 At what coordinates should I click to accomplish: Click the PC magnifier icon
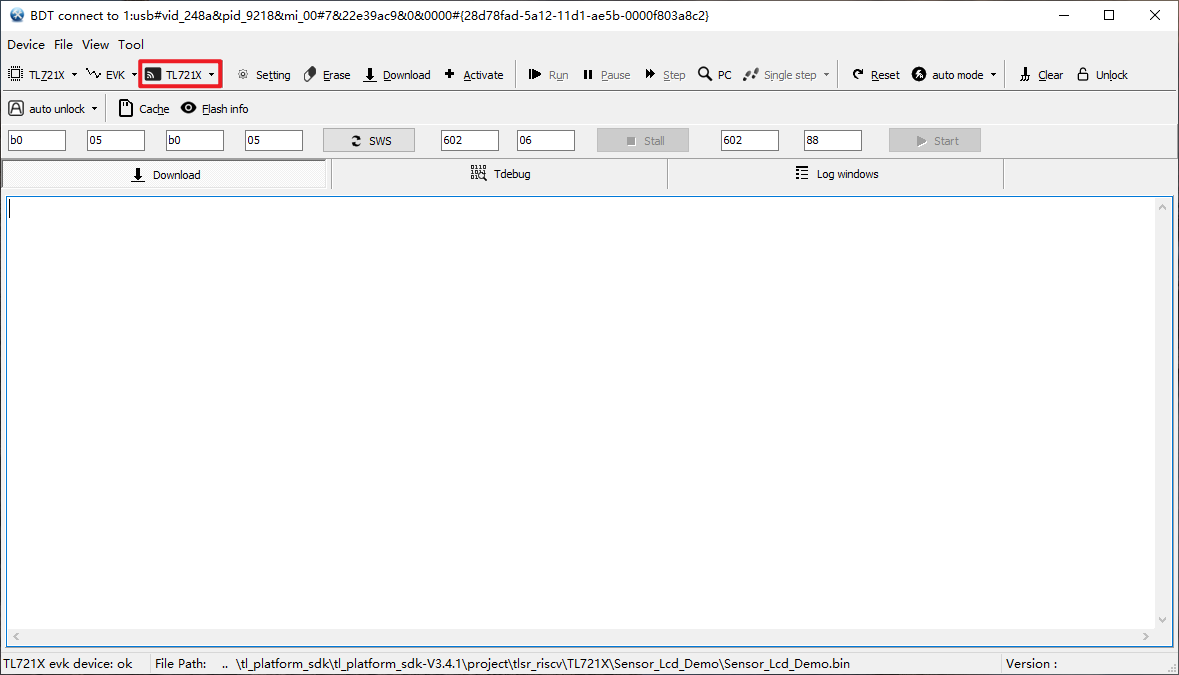coord(705,75)
